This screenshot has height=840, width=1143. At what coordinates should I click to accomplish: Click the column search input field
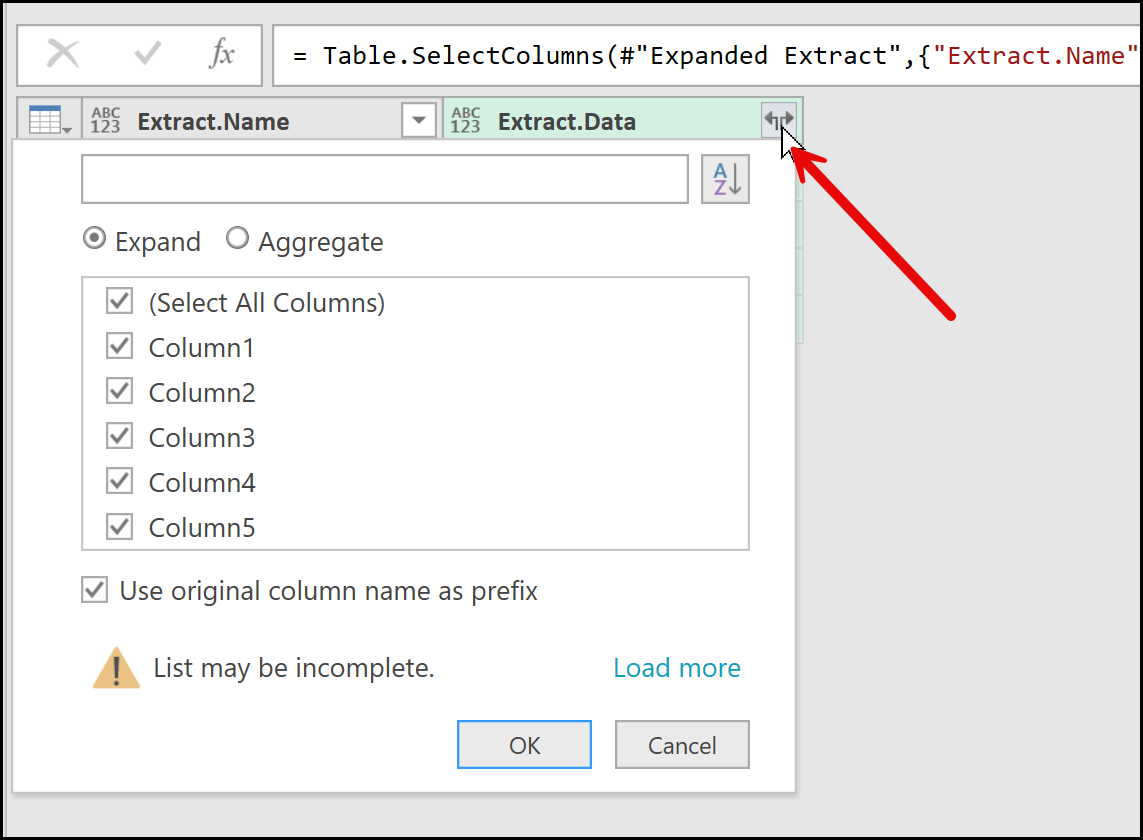point(385,180)
